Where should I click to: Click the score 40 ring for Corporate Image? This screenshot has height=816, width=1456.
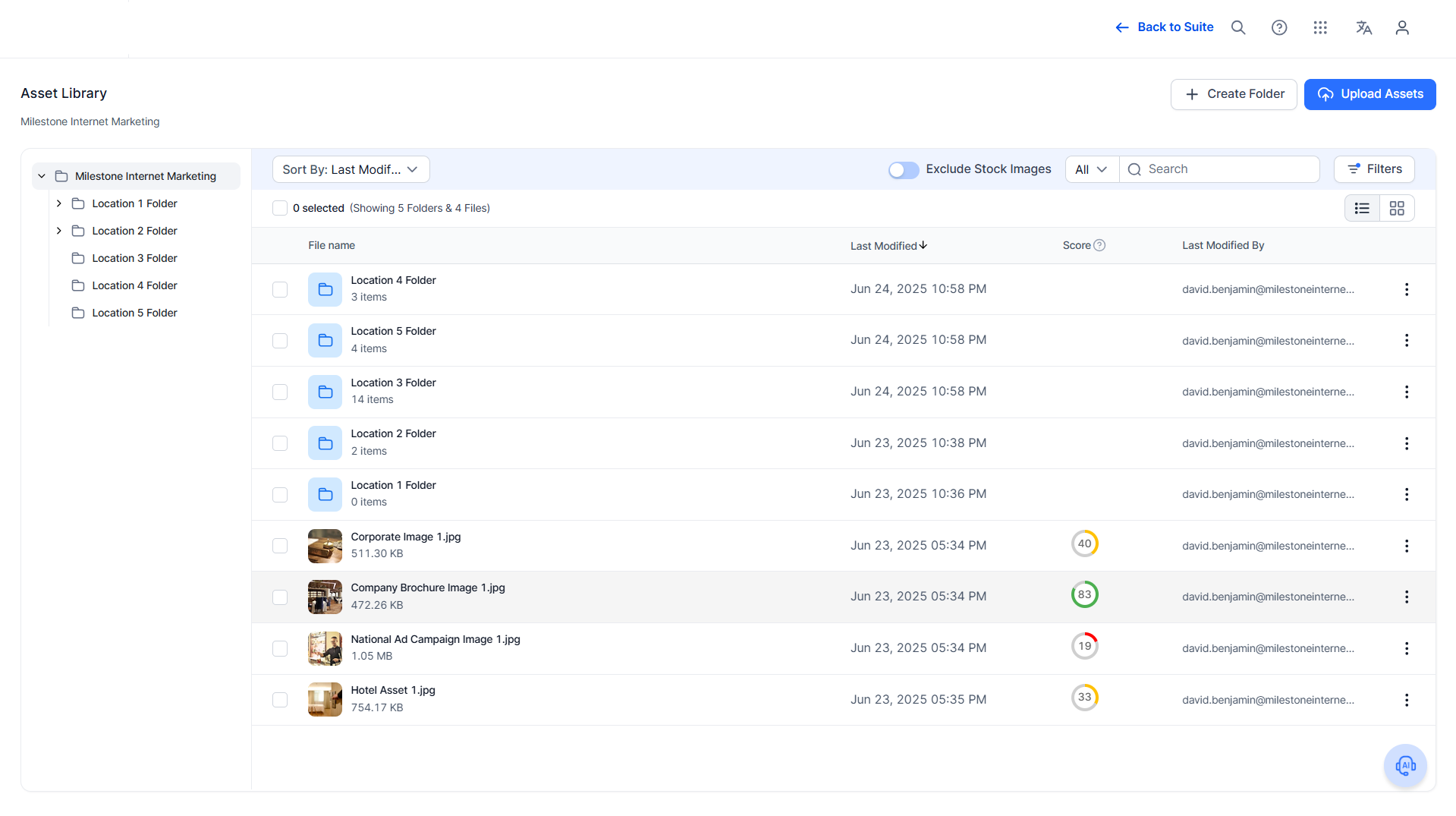(x=1085, y=543)
